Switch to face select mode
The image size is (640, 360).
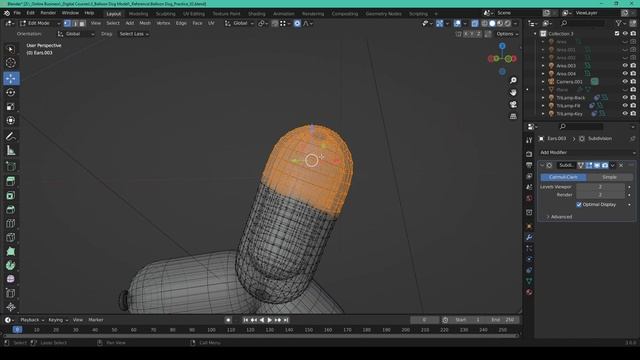[82, 23]
